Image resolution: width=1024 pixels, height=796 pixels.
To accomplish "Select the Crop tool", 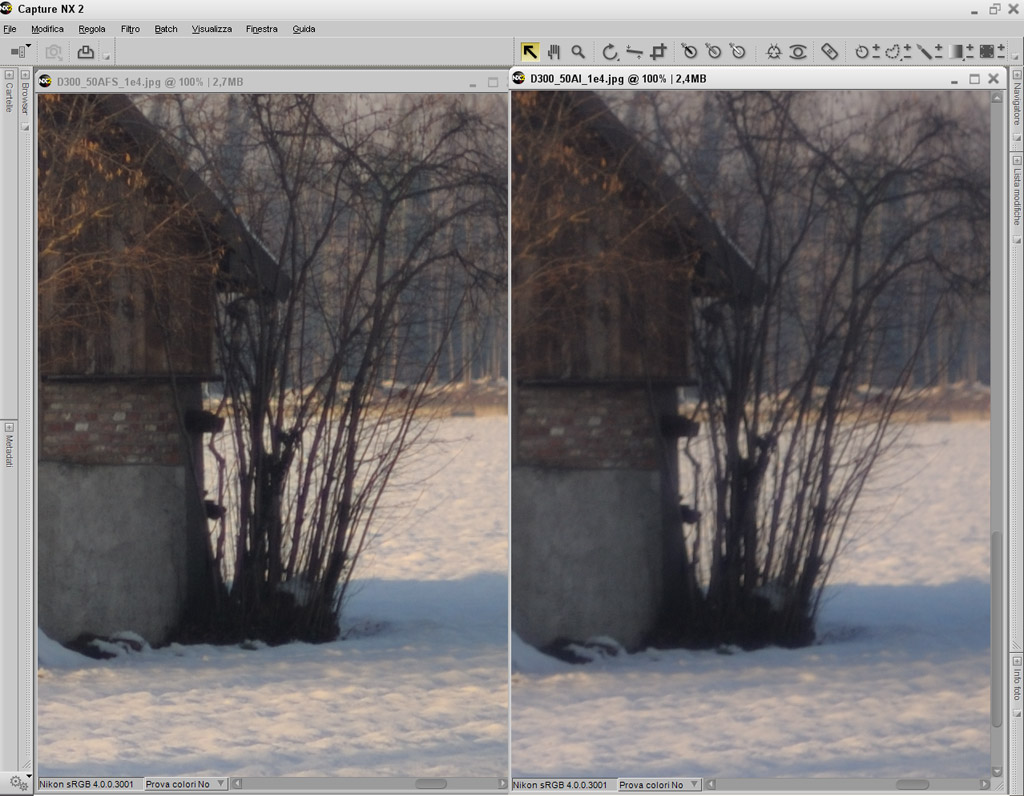I will pos(658,52).
